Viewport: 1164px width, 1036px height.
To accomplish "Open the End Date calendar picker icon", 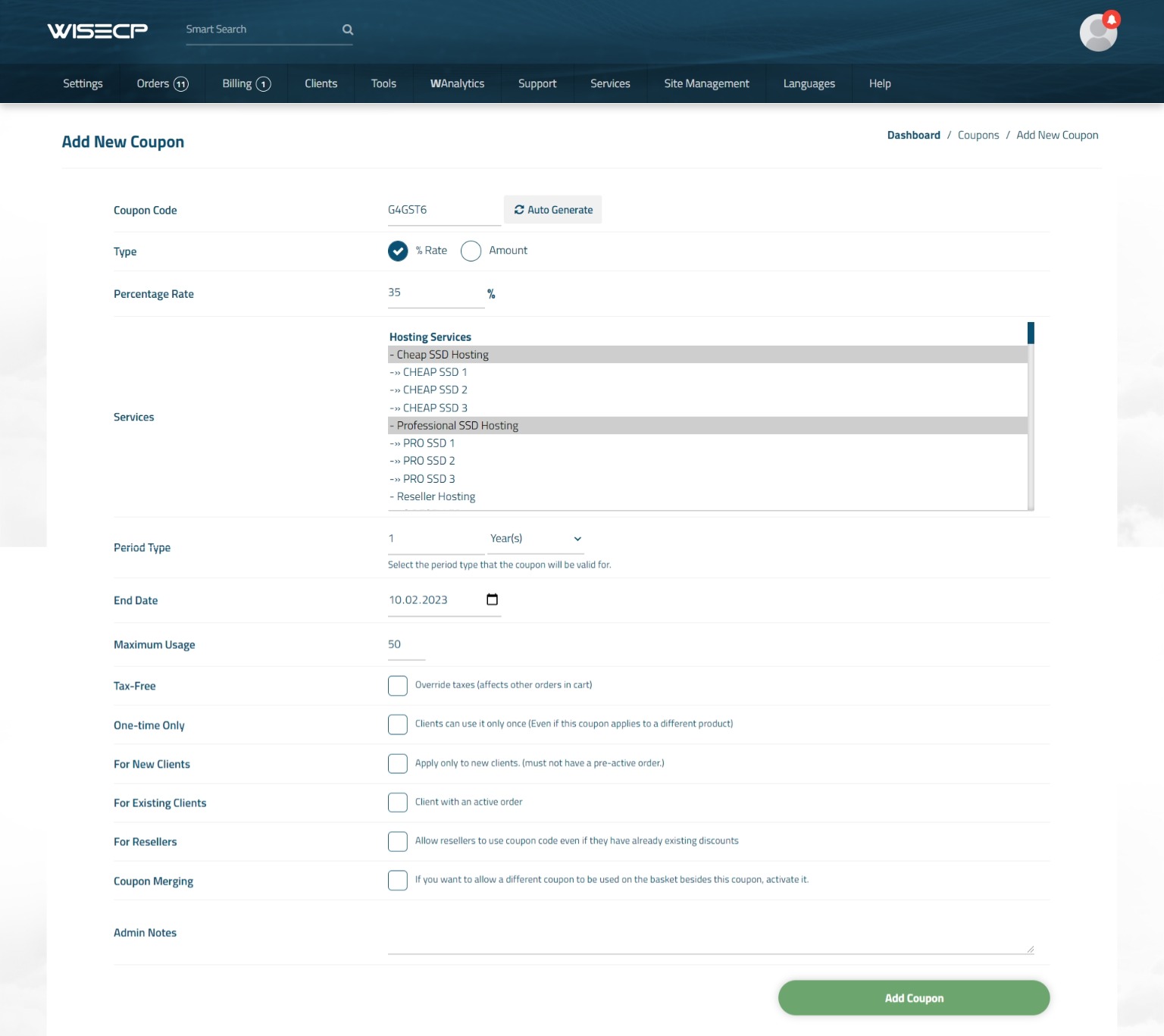I will [492, 599].
